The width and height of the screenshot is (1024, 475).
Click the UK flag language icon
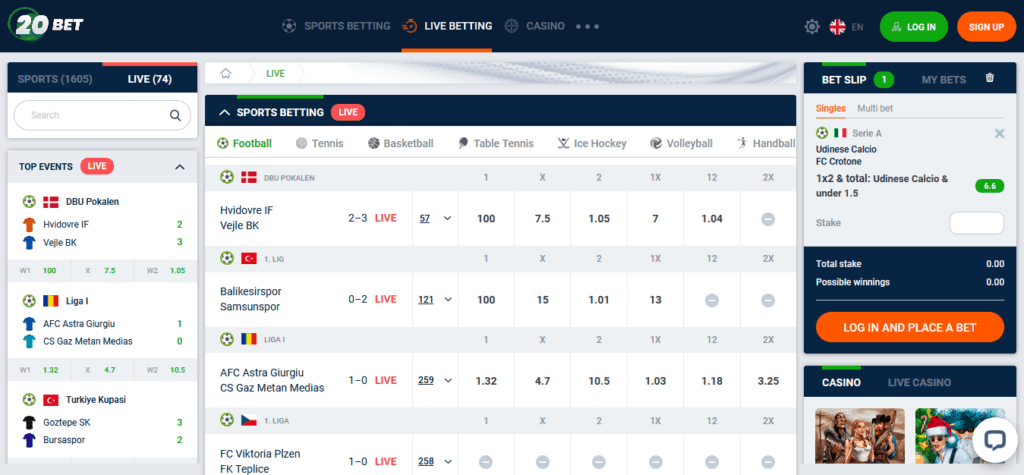[837, 27]
